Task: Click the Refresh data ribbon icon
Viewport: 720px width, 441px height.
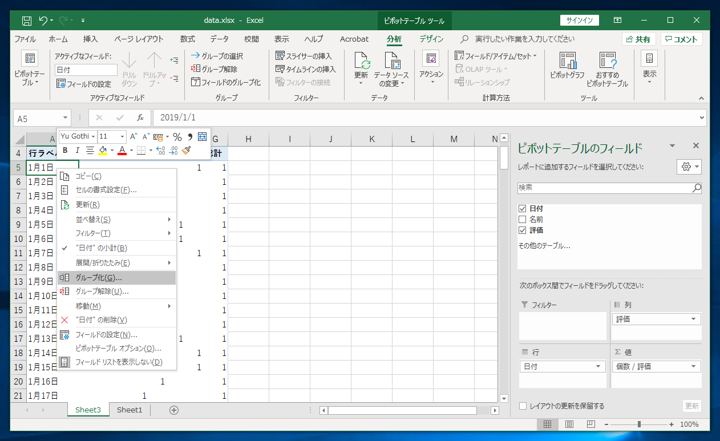Action: 361,68
